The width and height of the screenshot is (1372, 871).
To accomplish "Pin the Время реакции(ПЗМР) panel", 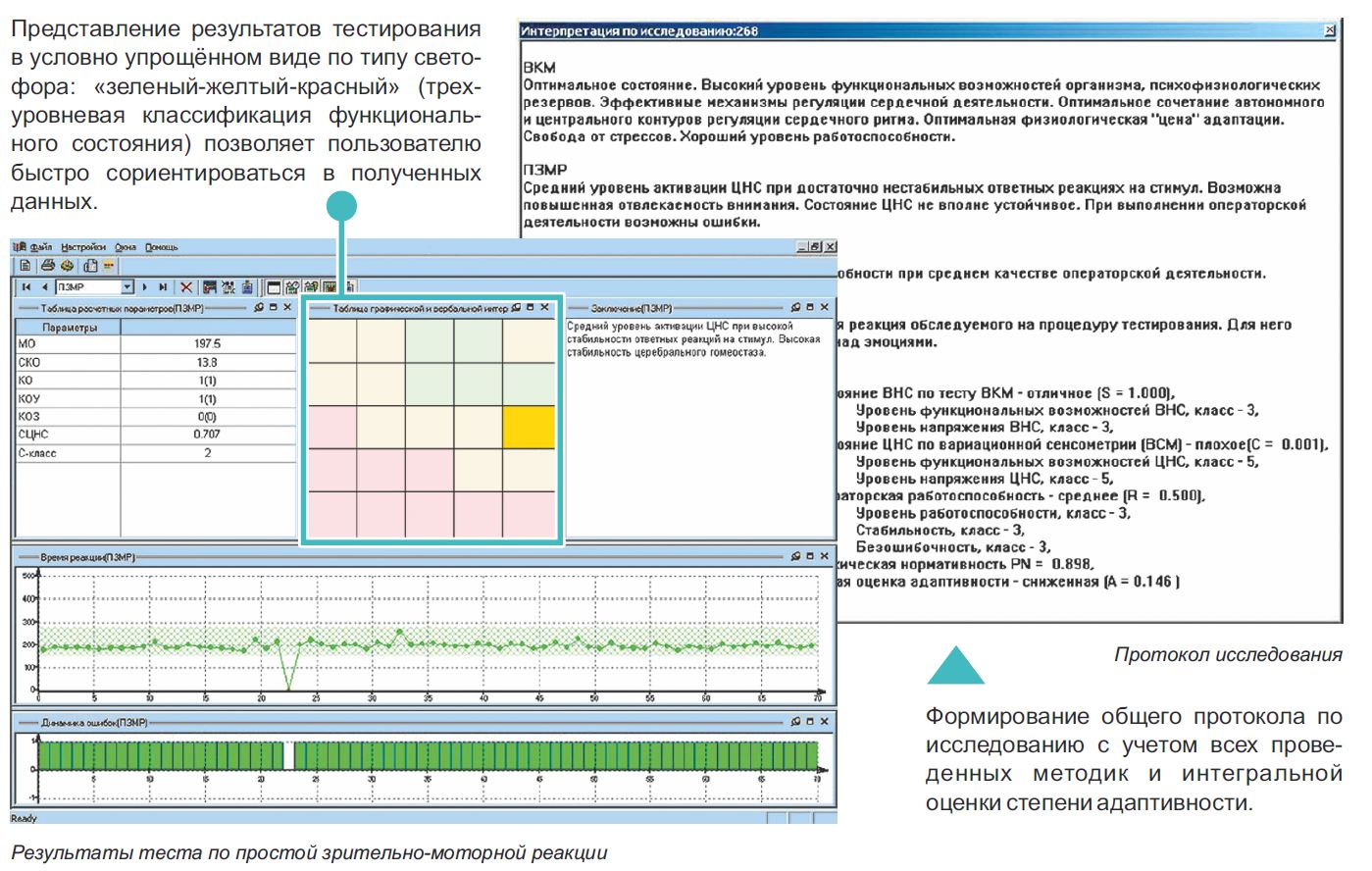I will point(796,556).
